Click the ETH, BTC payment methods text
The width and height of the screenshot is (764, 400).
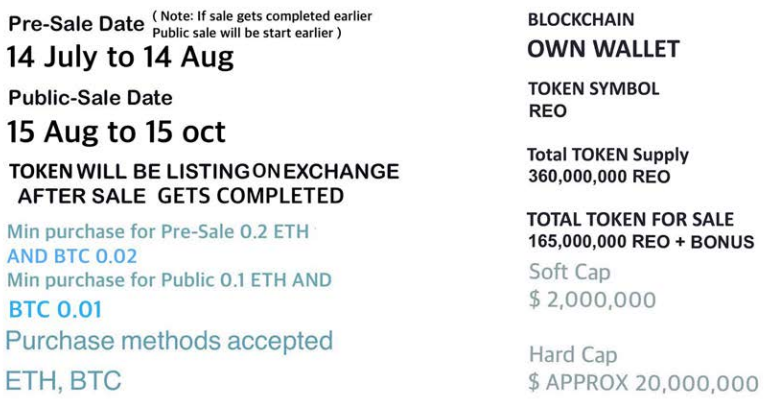pyautogui.click(x=63, y=381)
